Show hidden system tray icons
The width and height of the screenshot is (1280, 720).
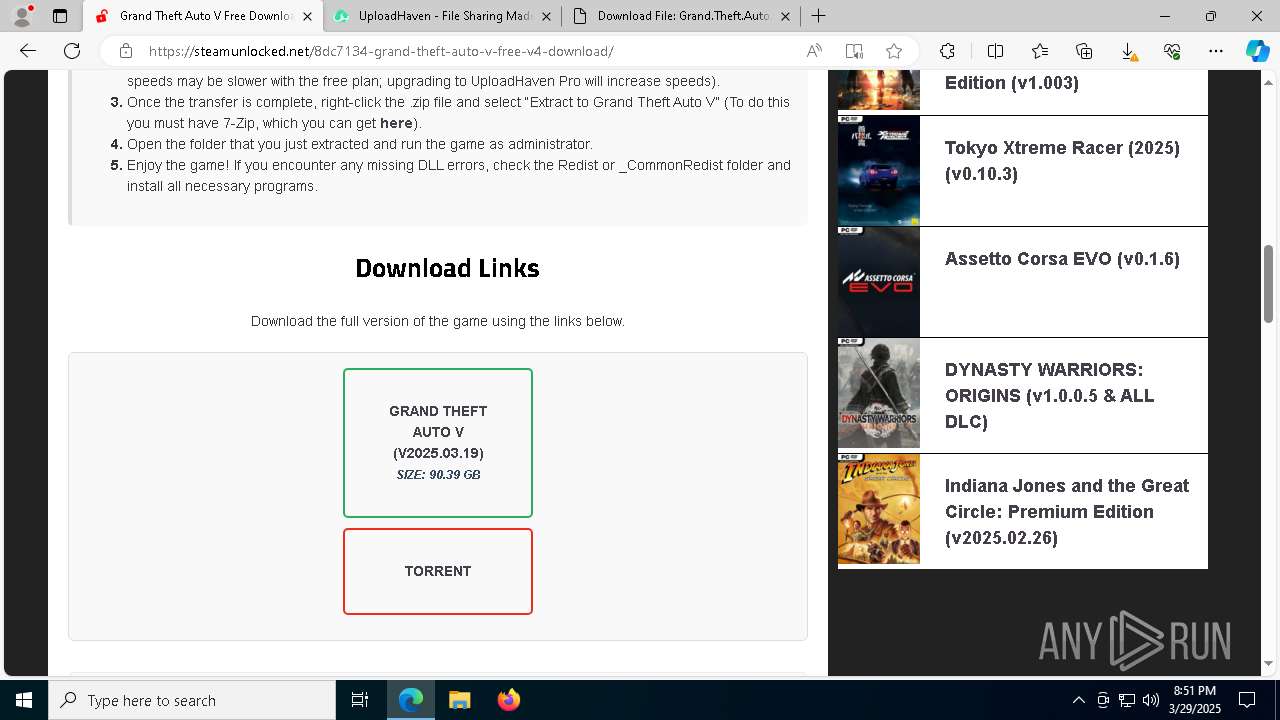[x=1078, y=700]
